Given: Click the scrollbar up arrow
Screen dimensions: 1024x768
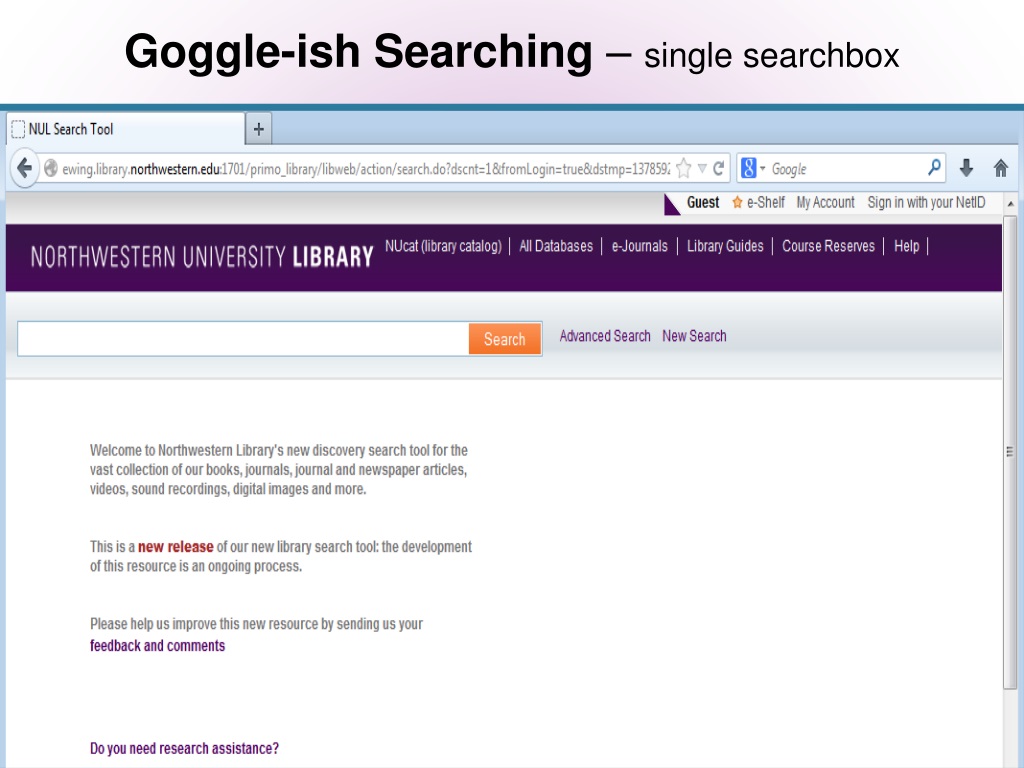Looking at the screenshot, I should click(x=1010, y=204).
